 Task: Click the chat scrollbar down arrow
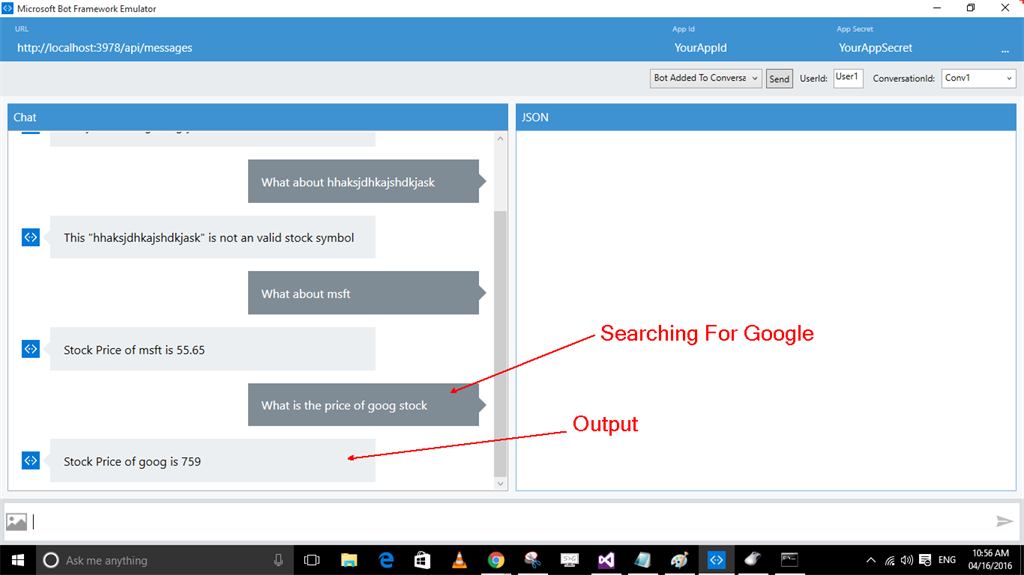pyautogui.click(x=500, y=484)
